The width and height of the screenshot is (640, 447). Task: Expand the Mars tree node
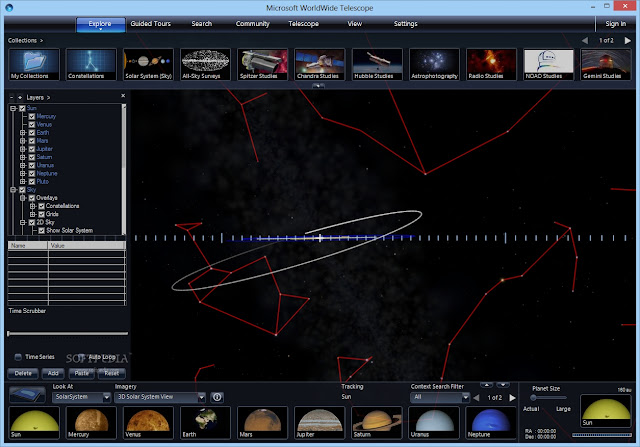pos(23,141)
